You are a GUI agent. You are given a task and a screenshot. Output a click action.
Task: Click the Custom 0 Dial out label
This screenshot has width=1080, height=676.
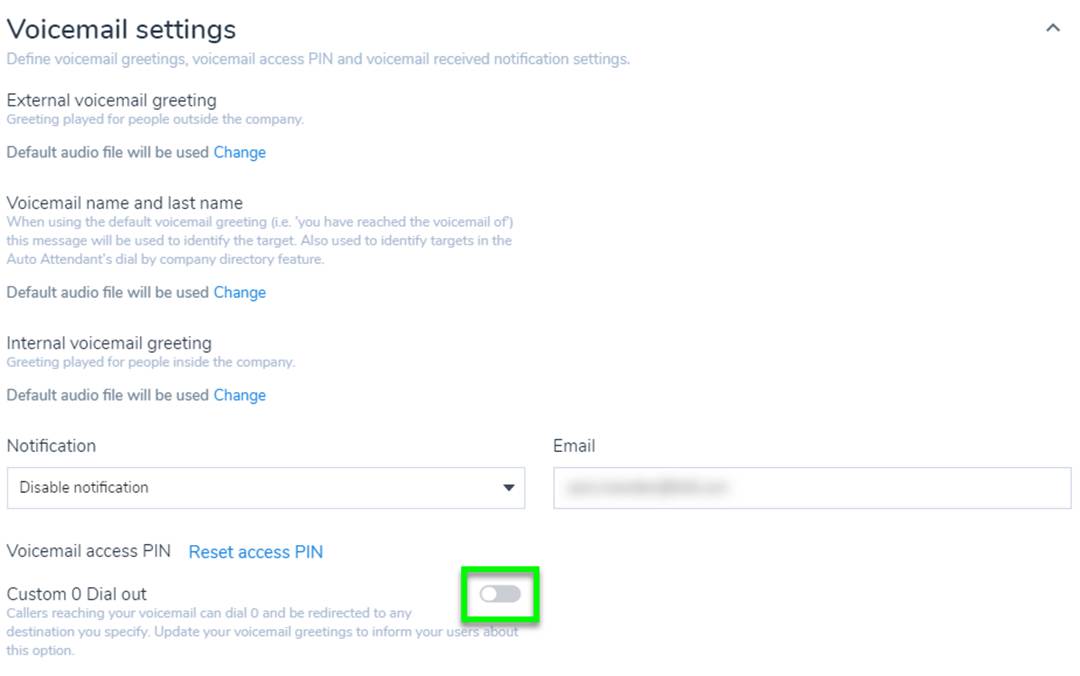tap(77, 594)
